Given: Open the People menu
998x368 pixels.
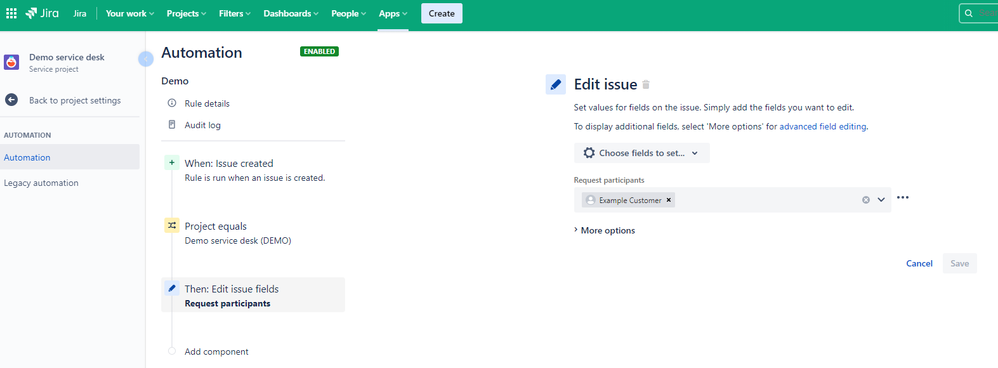Looking at the screenshot, I should tap(348, 13).
